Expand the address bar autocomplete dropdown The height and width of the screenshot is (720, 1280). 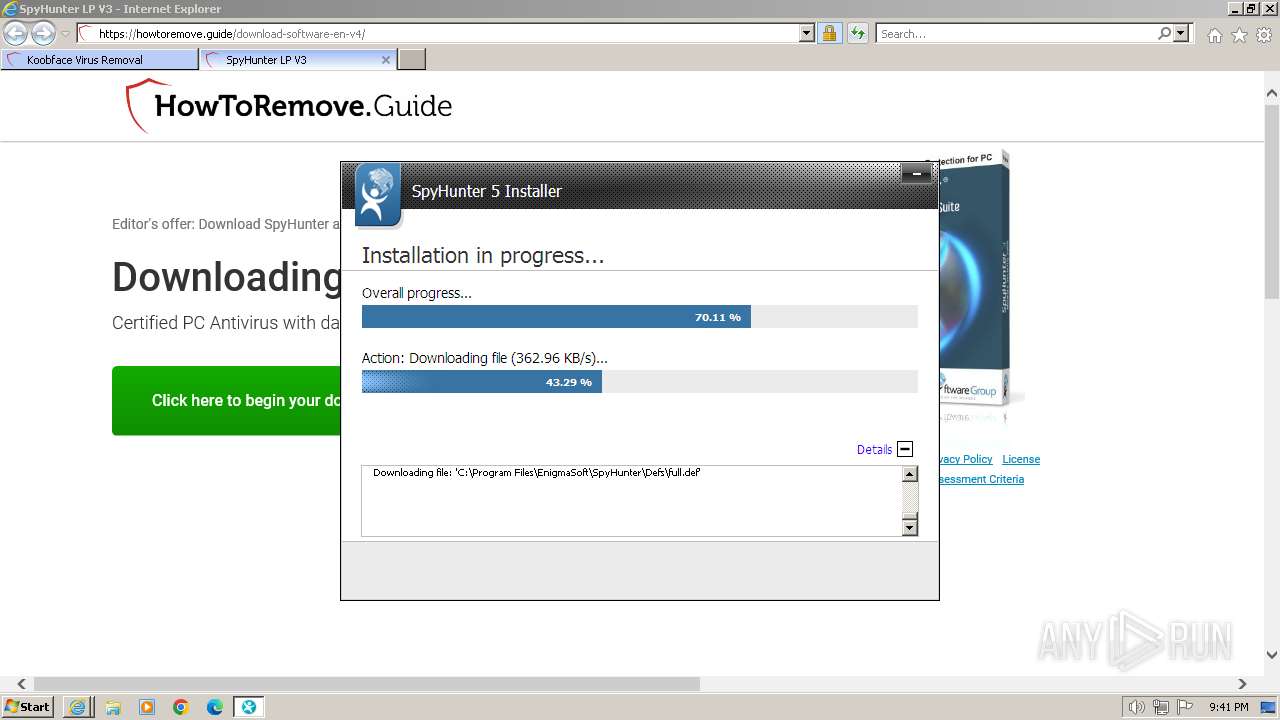807,34
